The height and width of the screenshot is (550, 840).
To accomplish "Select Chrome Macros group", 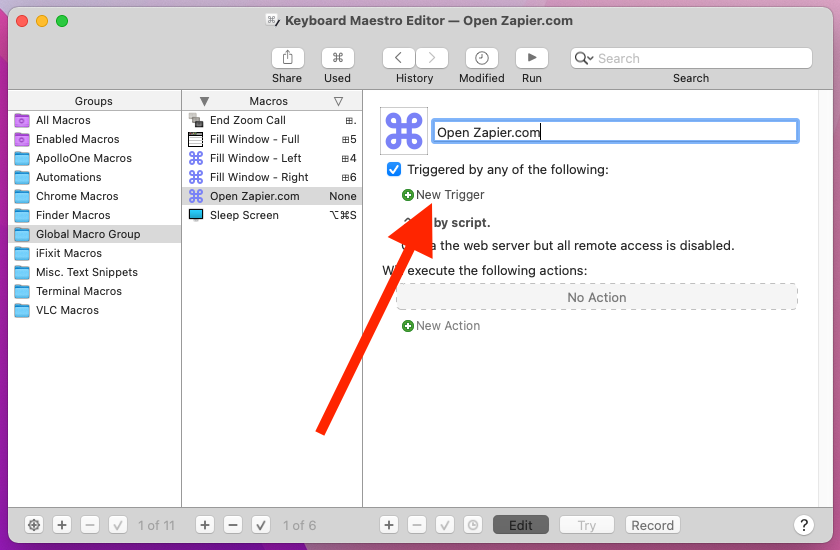I will [x=95, y=196].
